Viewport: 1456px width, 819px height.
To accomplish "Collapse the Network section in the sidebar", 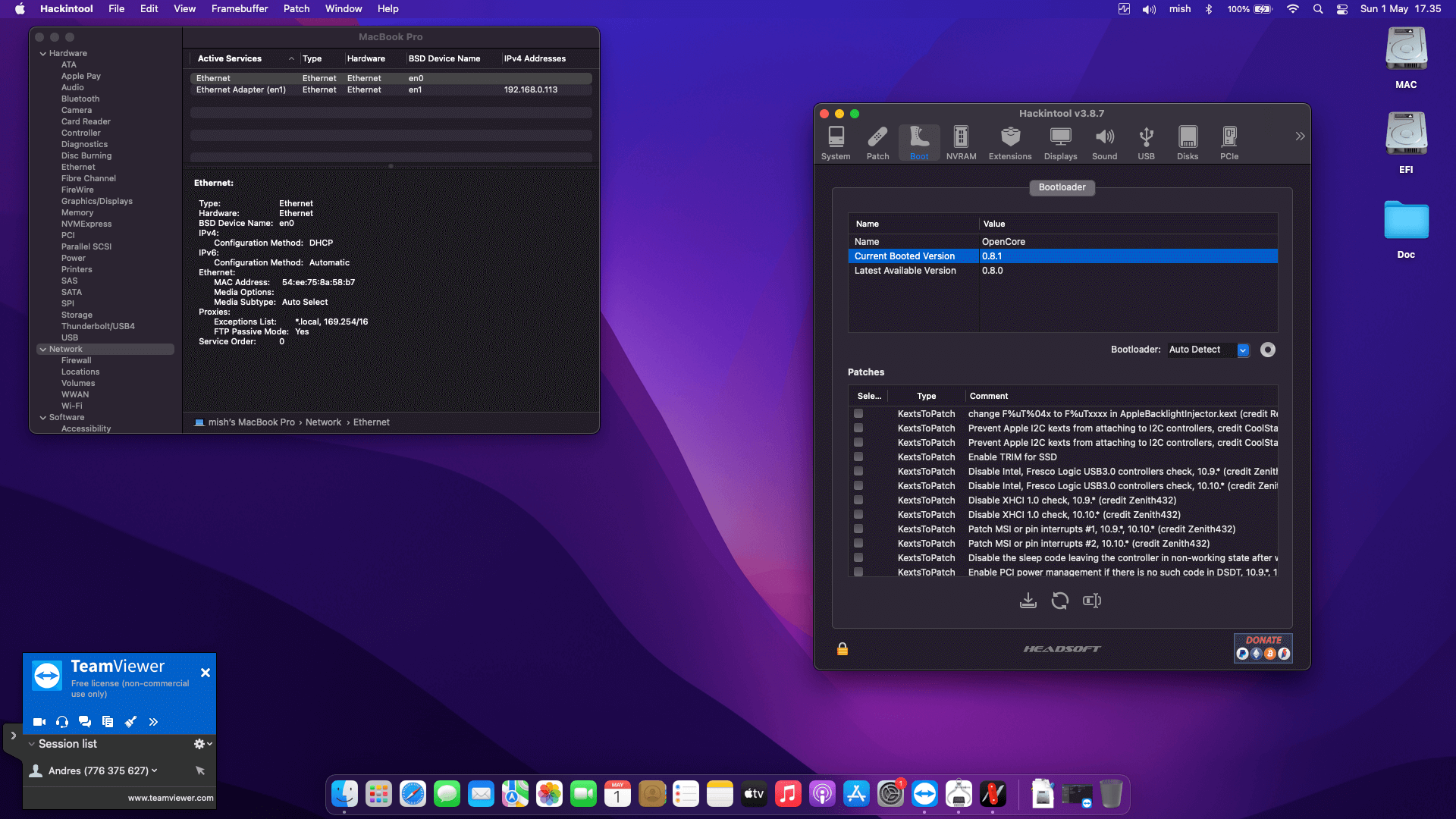I will 43,350.
